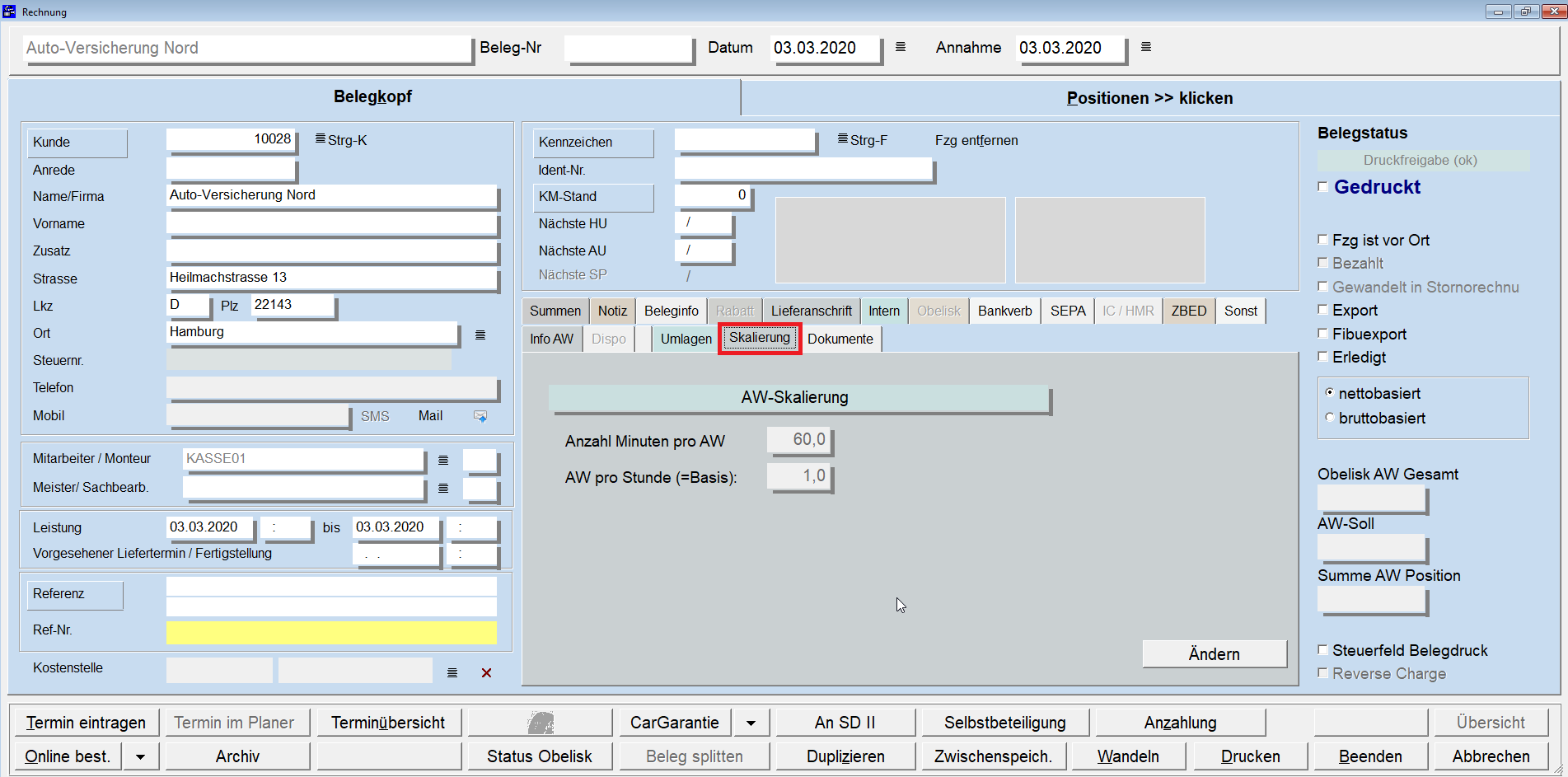Toggle the Bezahlt checkbox

tap(1323, 263)
